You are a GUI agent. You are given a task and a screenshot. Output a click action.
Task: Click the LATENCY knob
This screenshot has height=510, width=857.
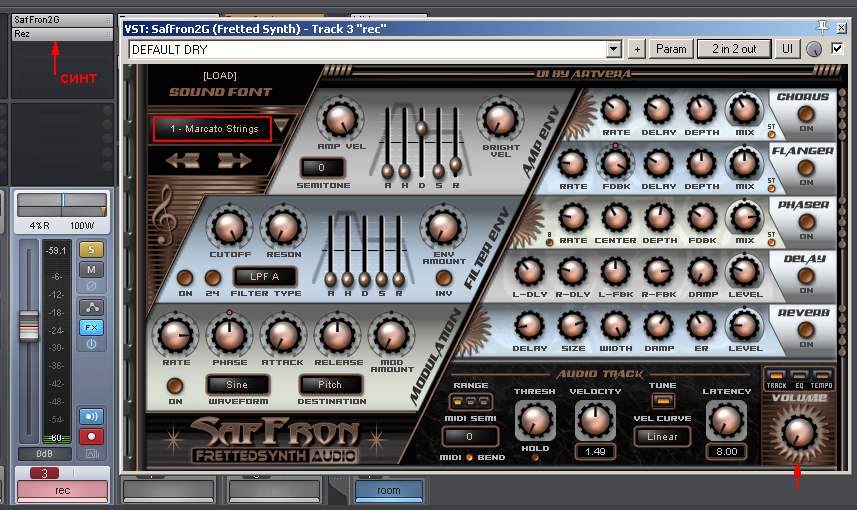coord(726,420)
